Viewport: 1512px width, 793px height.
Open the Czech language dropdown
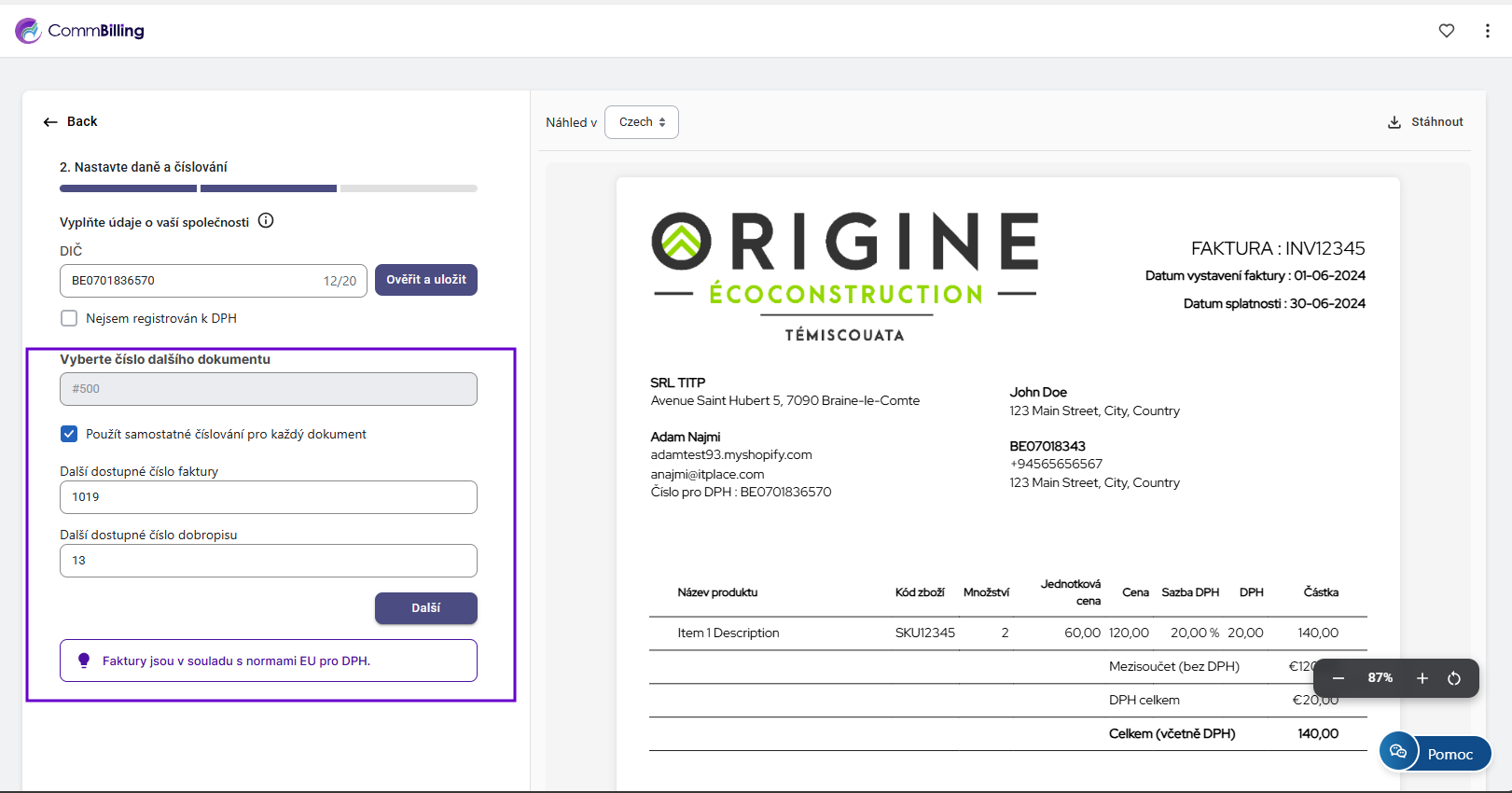(641, 122)
